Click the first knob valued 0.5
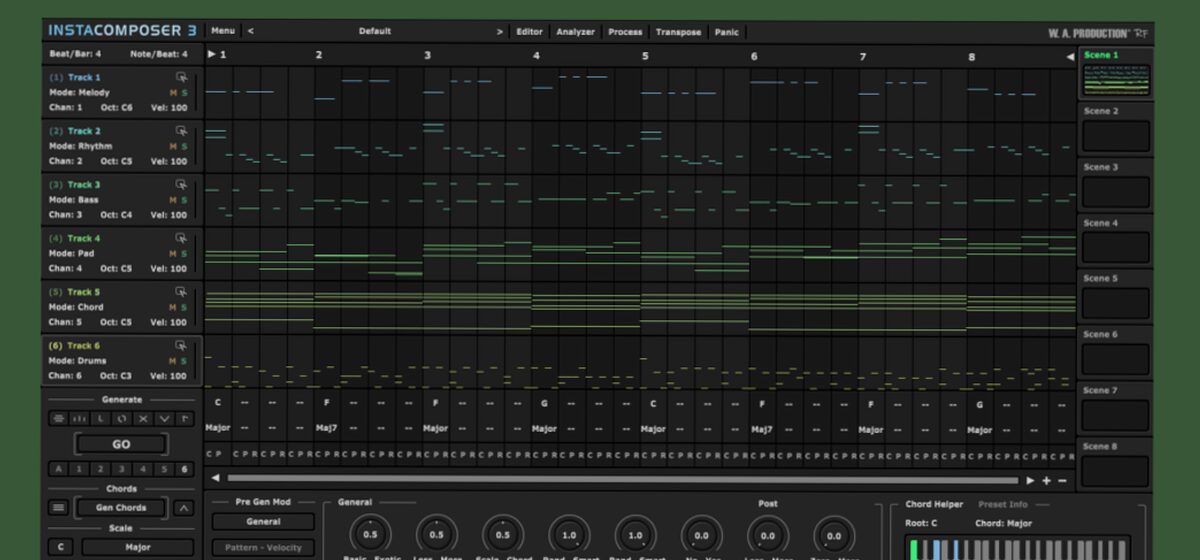This screenshot has width=1200, height=560. coord(370,535)
